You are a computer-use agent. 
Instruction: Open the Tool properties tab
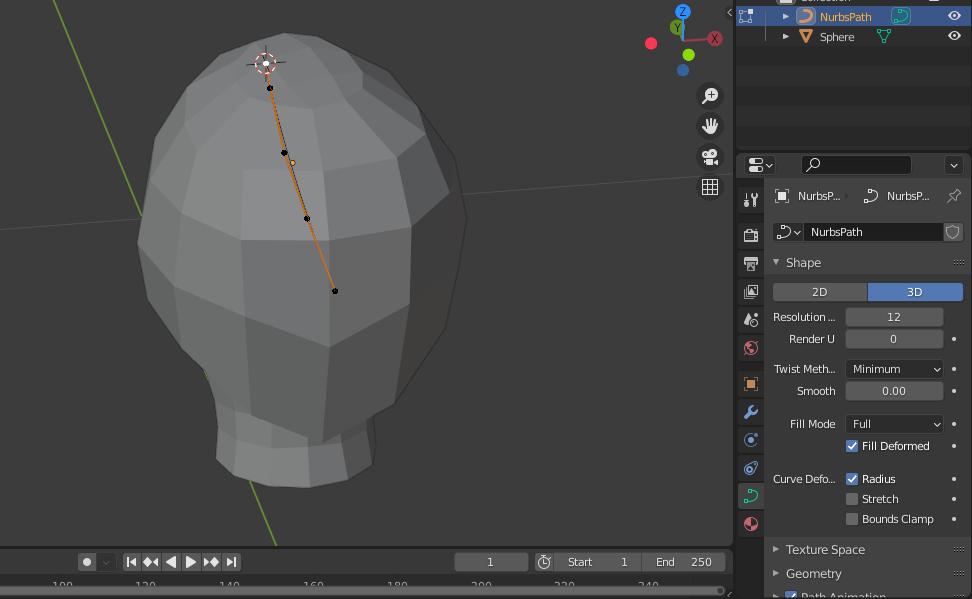pos(751,200)
